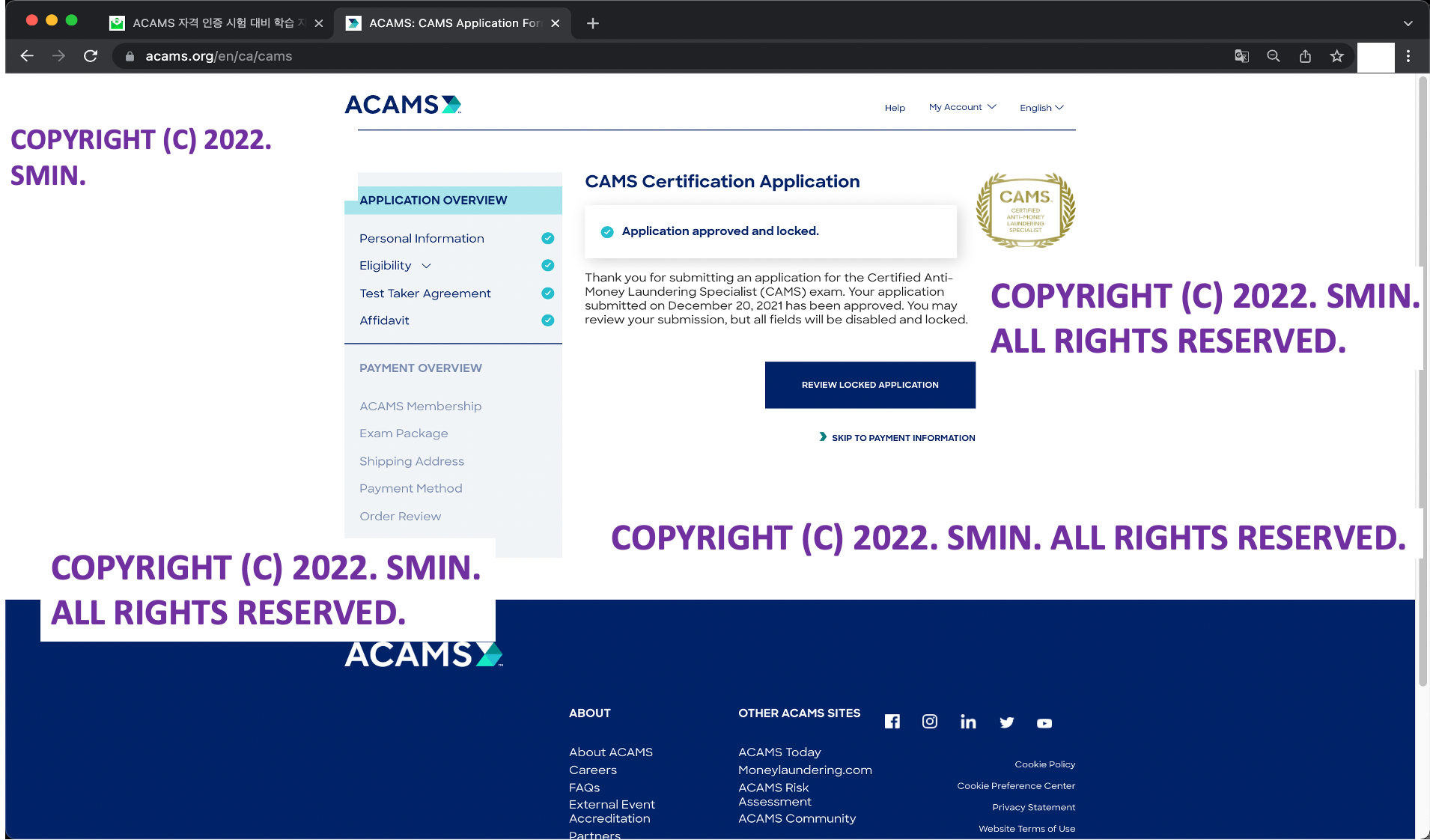
Task: Open Test Taker Agreement step
Action: 425,293
